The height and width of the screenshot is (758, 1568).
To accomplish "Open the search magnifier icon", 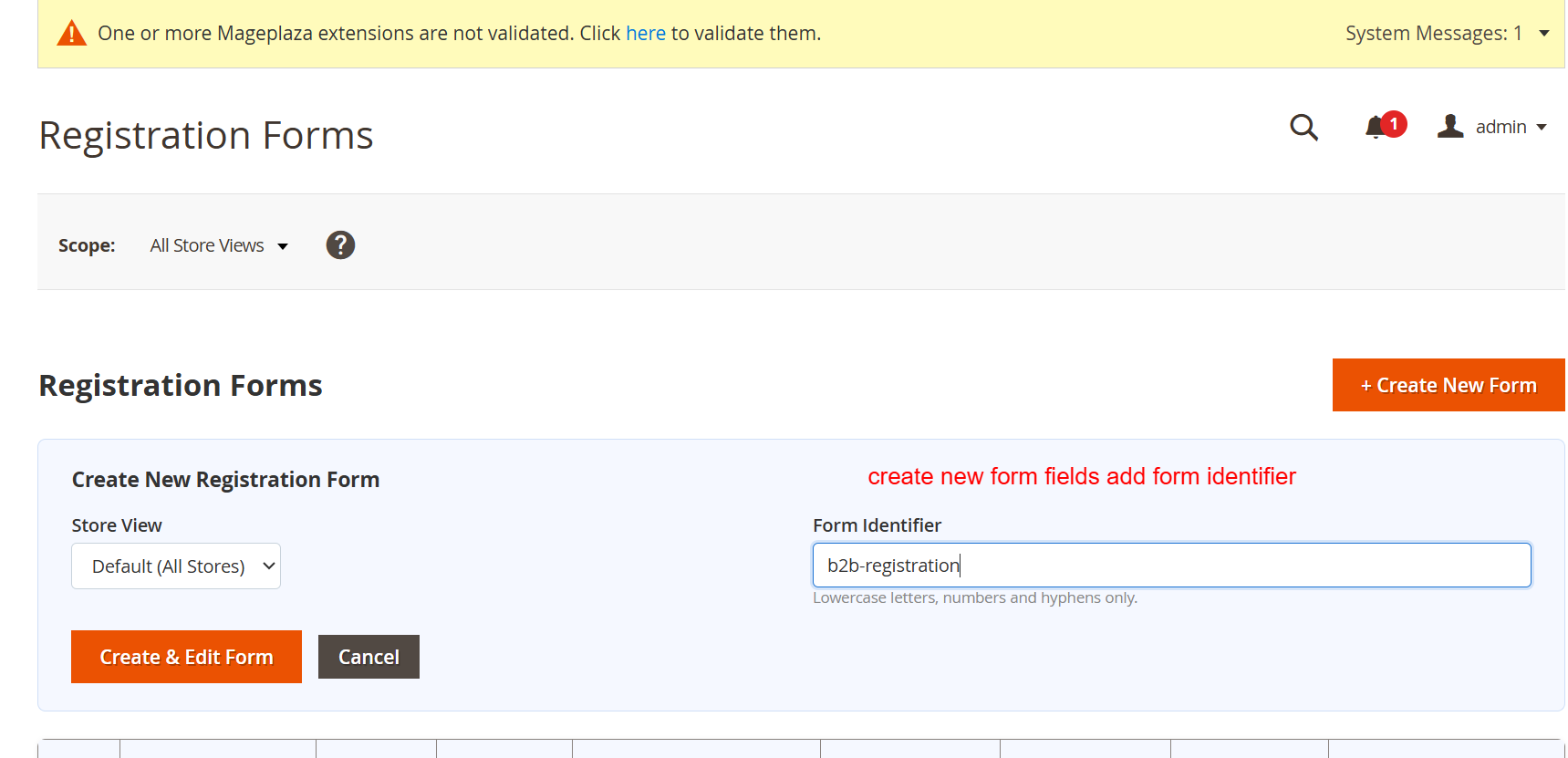I will [1303, 127].
